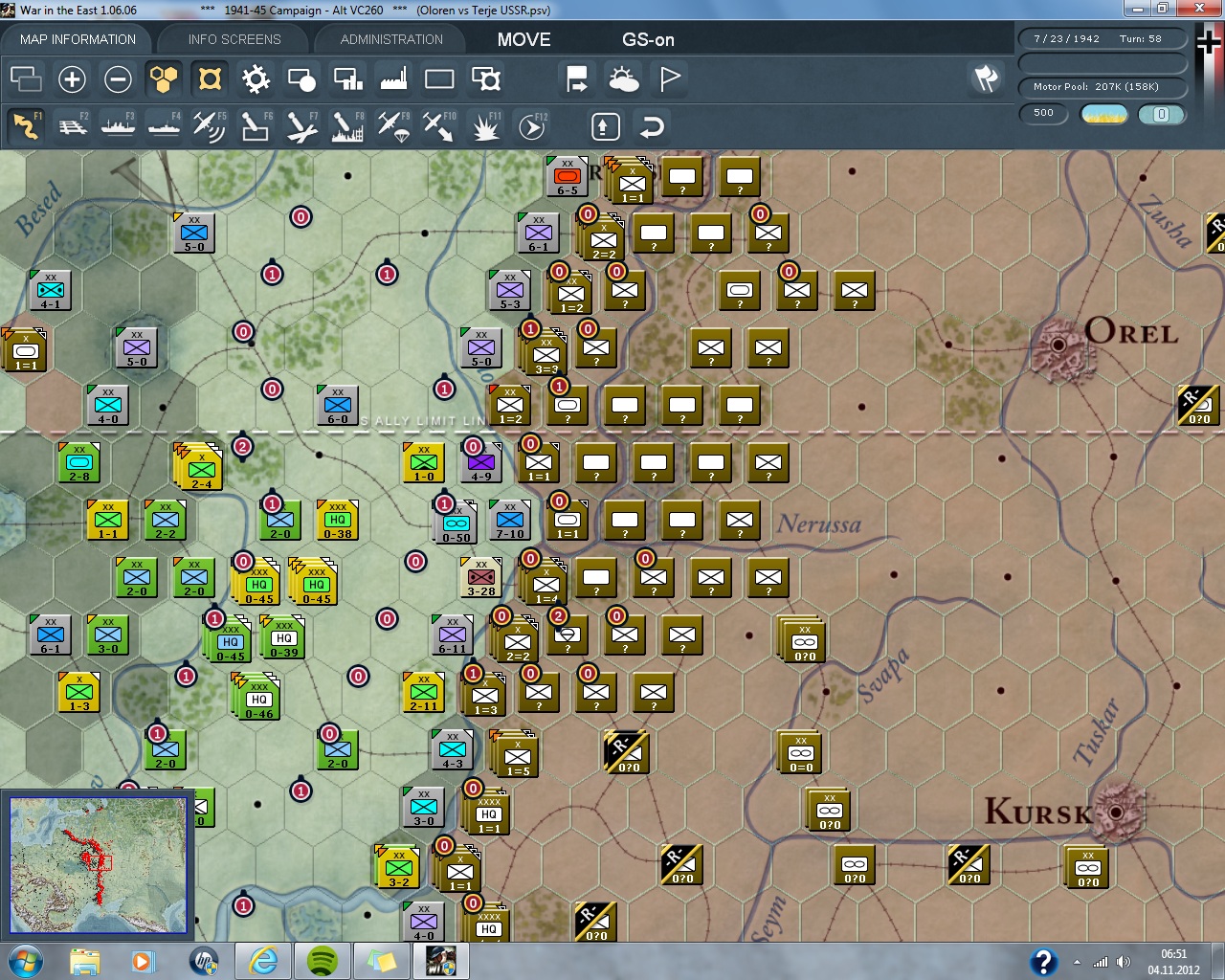
Task: Toggle the highlighted yellow square-ring map overlay
Action: coord(210,78)
